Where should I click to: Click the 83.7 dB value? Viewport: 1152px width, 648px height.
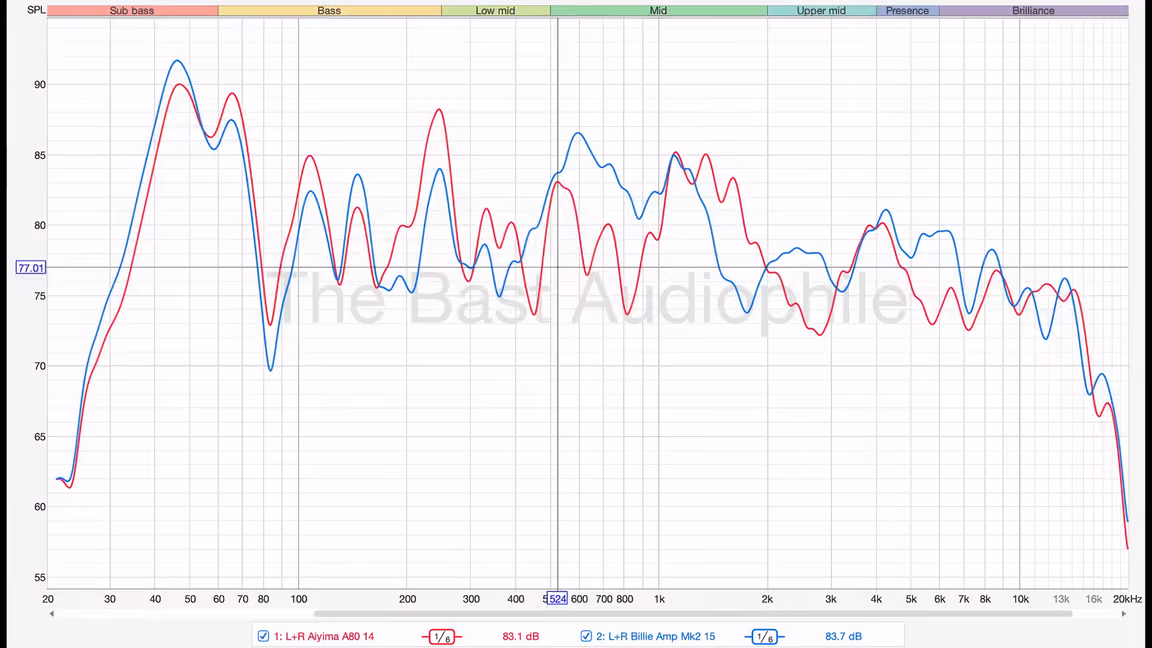click(x=843, y=636)
